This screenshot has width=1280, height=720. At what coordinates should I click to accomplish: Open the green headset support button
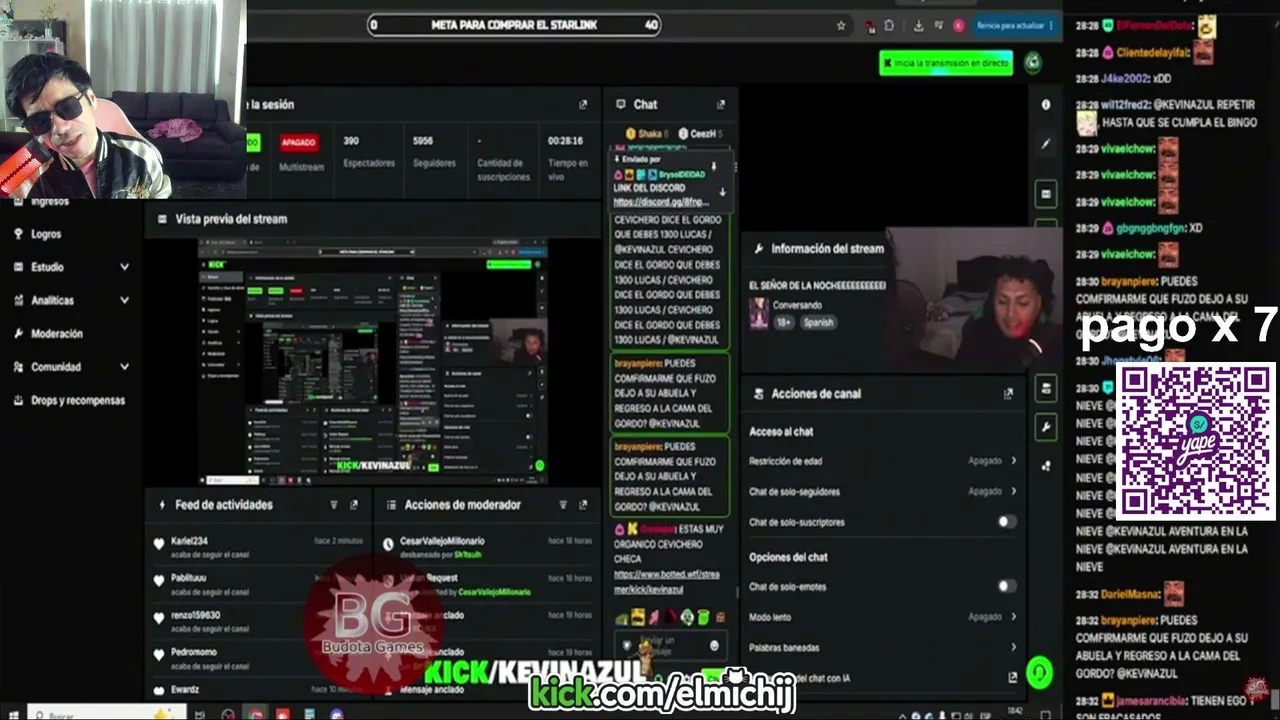pyautogui.click(x=1040, y=673)
